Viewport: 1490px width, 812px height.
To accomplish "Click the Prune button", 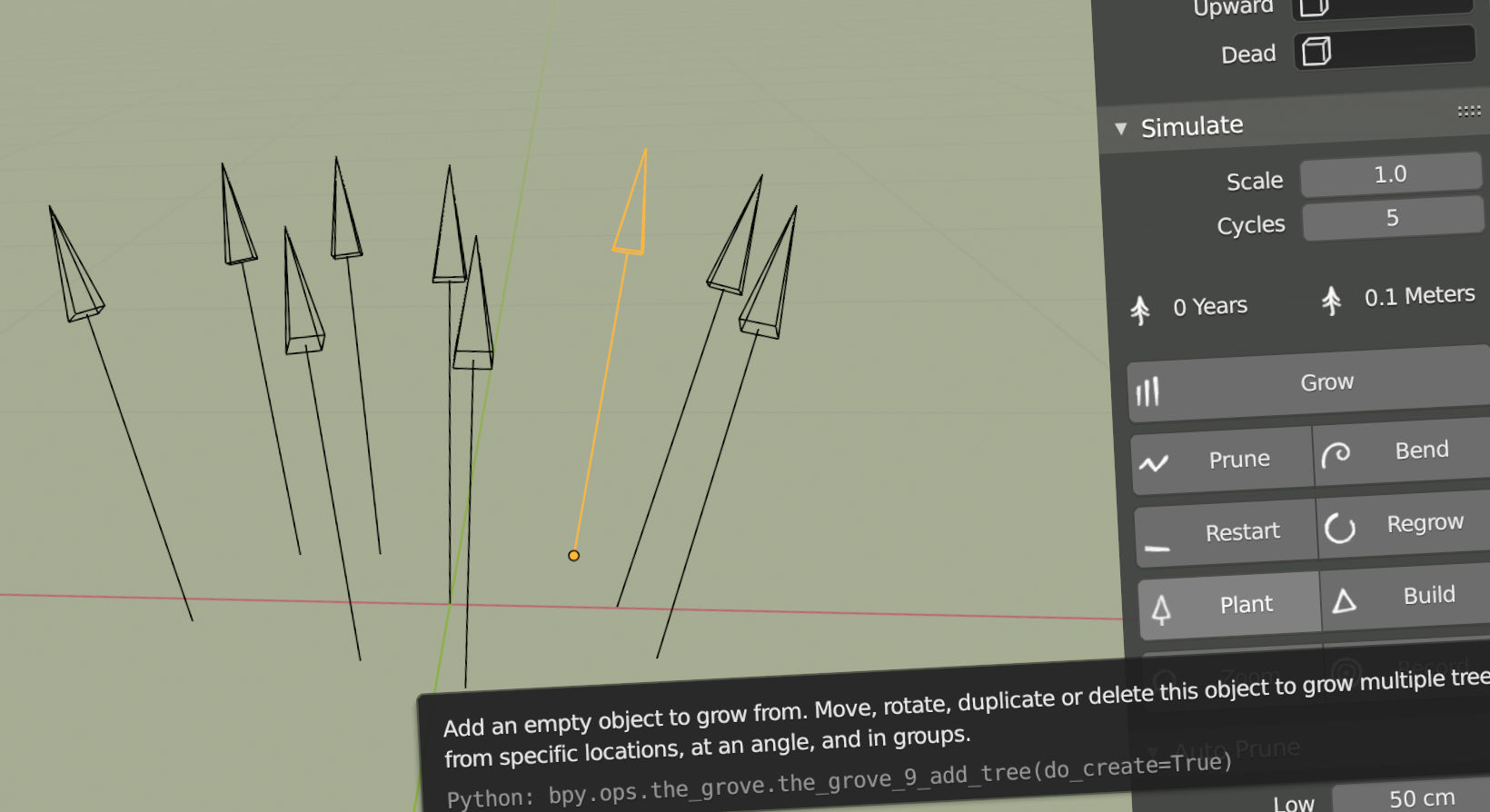I will pyautogui.click(x=1222, y=461).
